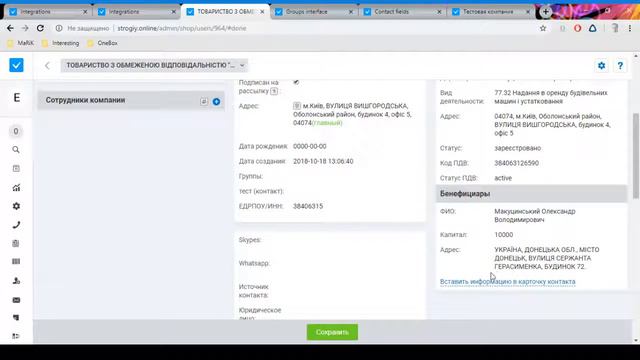Click the Дата рождения value 0000-00-00
The width and height of the screenshot is (640, 360).
tap(309, 146)
